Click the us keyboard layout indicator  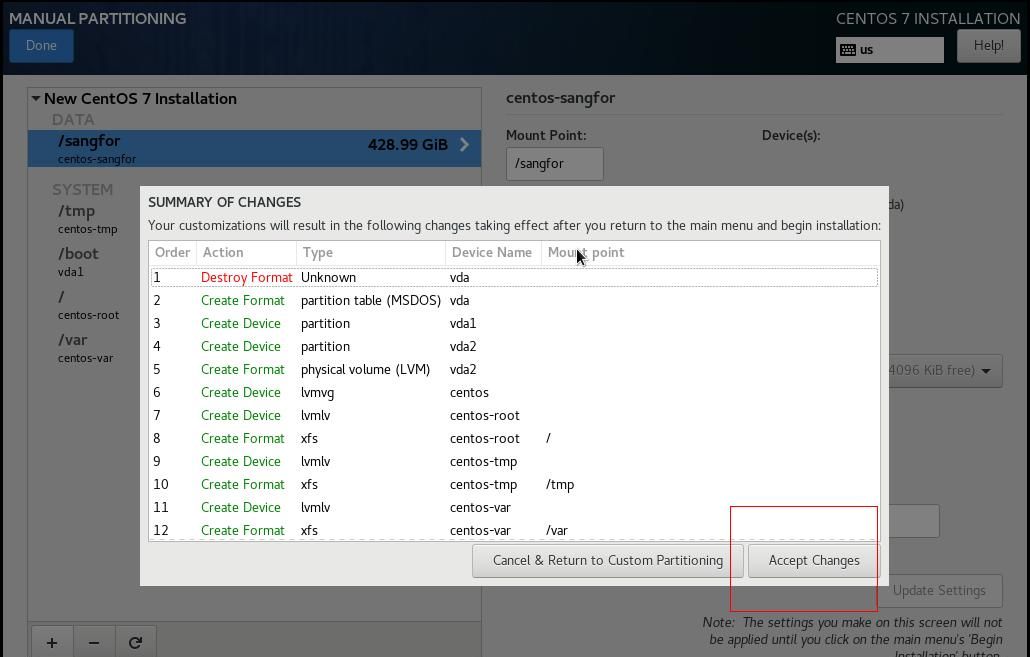tap(889, 50)
